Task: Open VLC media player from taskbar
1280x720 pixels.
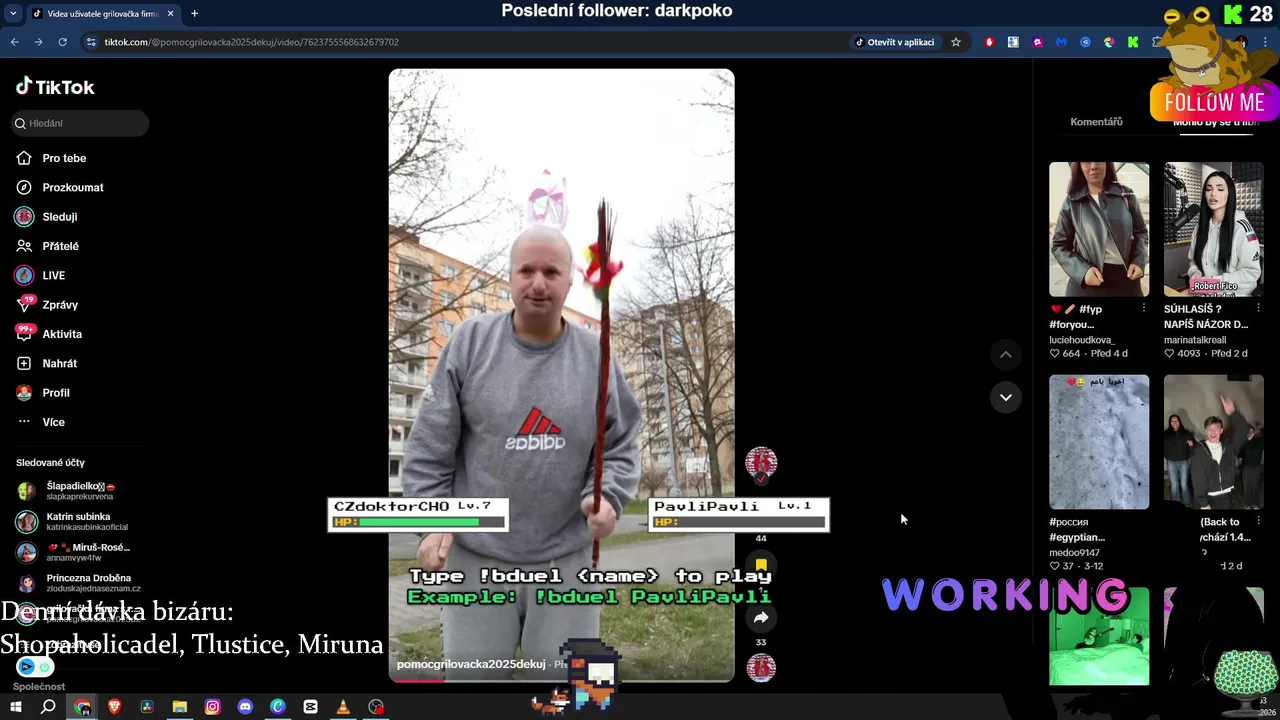Action: pos(343,707)
